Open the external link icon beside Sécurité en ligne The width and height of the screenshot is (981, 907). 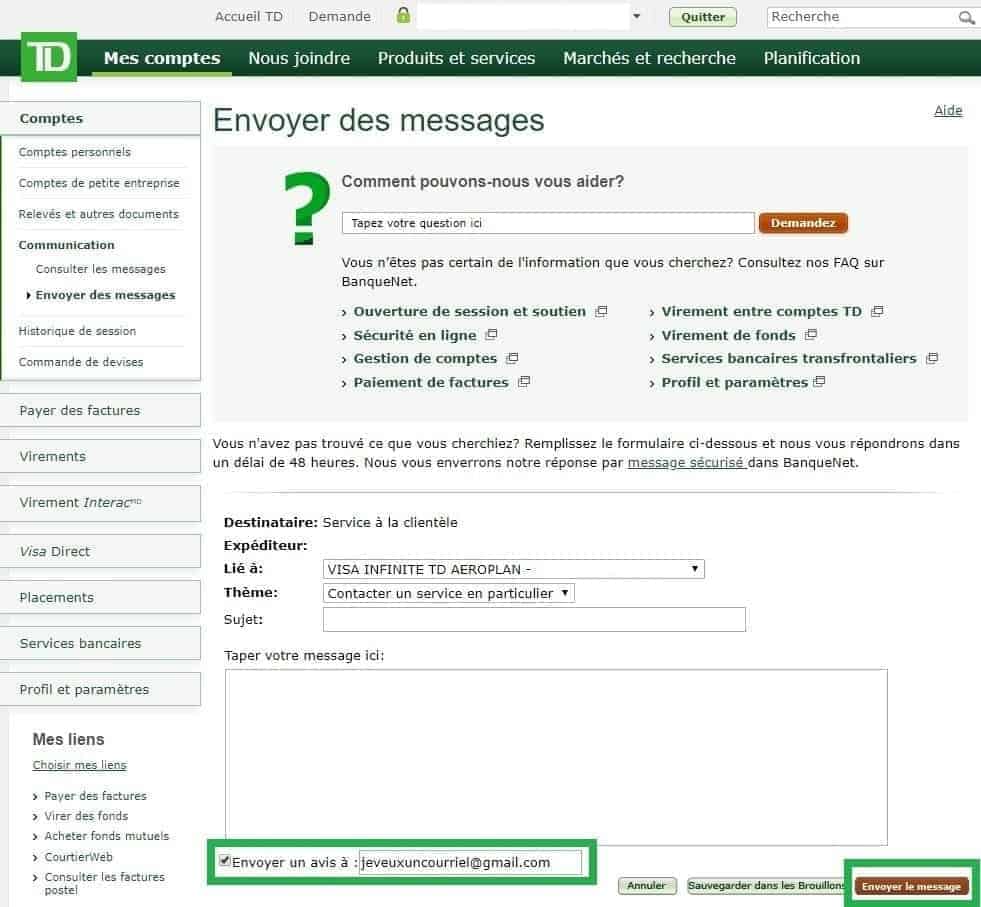point(491,334)
